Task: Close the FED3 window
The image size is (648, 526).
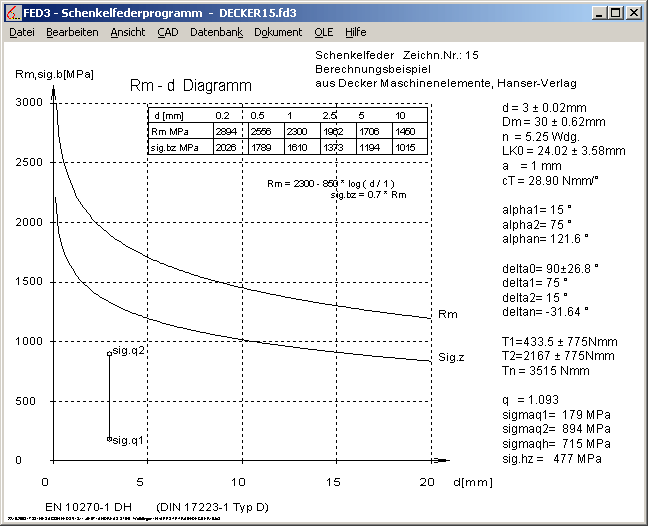Action: coord(633,13)
